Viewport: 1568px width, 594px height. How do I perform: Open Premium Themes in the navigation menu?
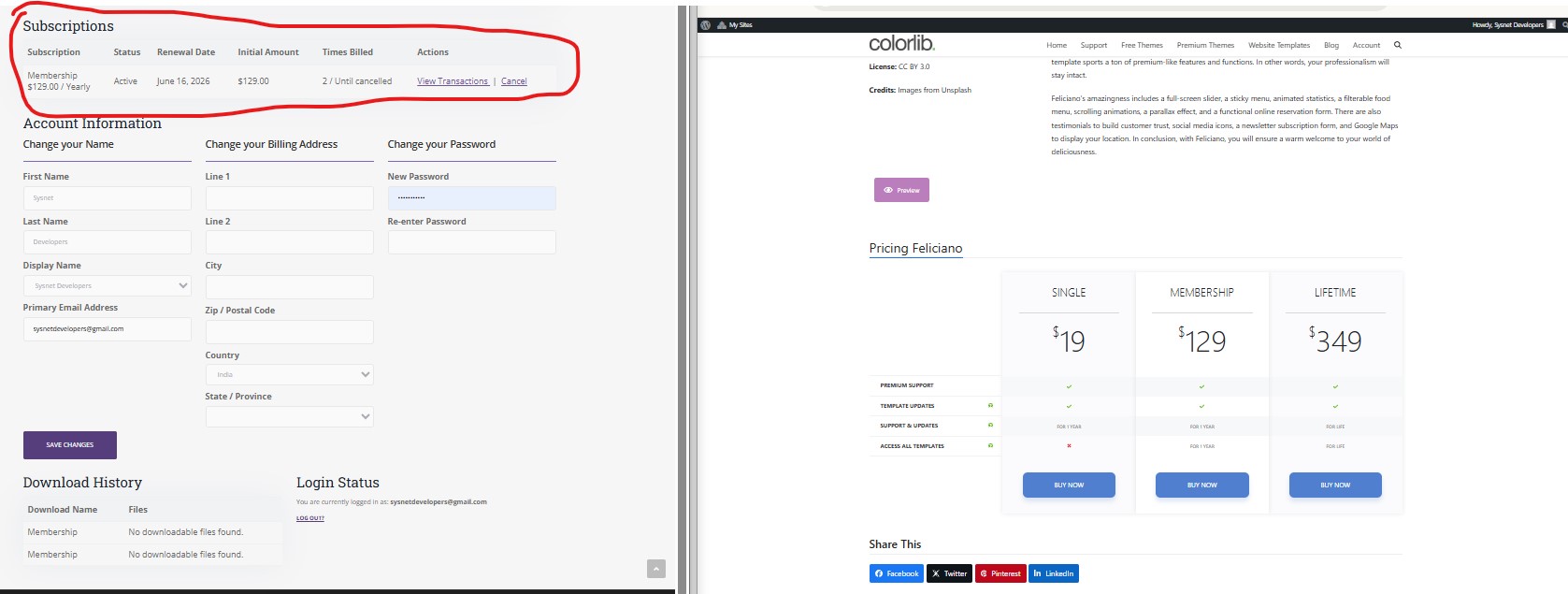[x=1205, y=45]
